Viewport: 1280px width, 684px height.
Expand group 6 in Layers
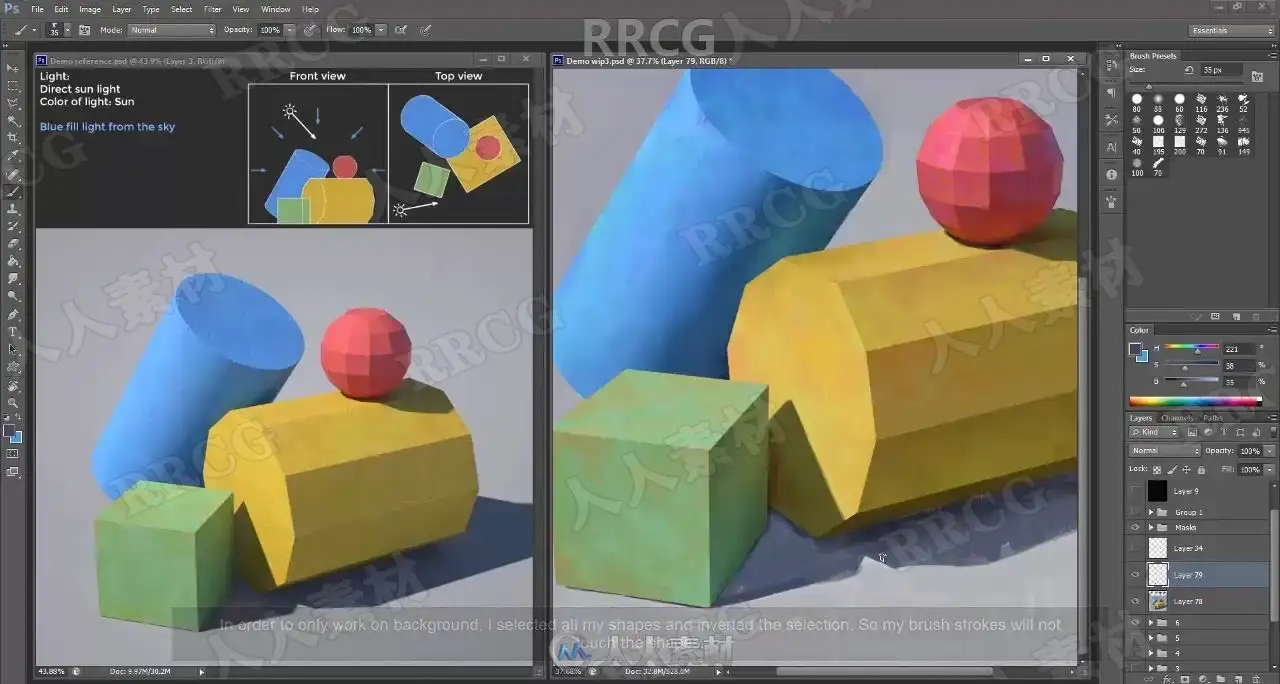(1151, 622)
